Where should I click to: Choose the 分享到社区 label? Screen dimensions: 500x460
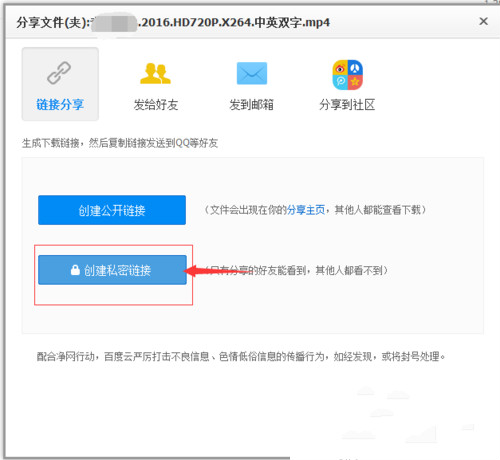[x=347, y=105]
